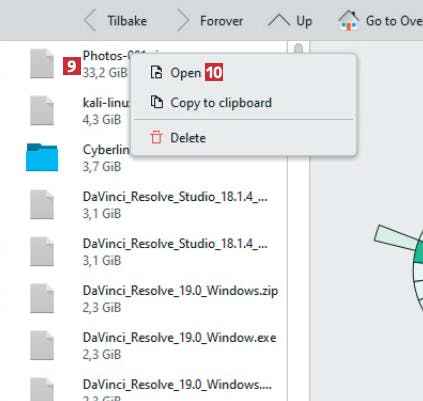423x401 pixels.
Task: Click the Tilbake button label
Action: pyautogui.click(x=127, y=21)
